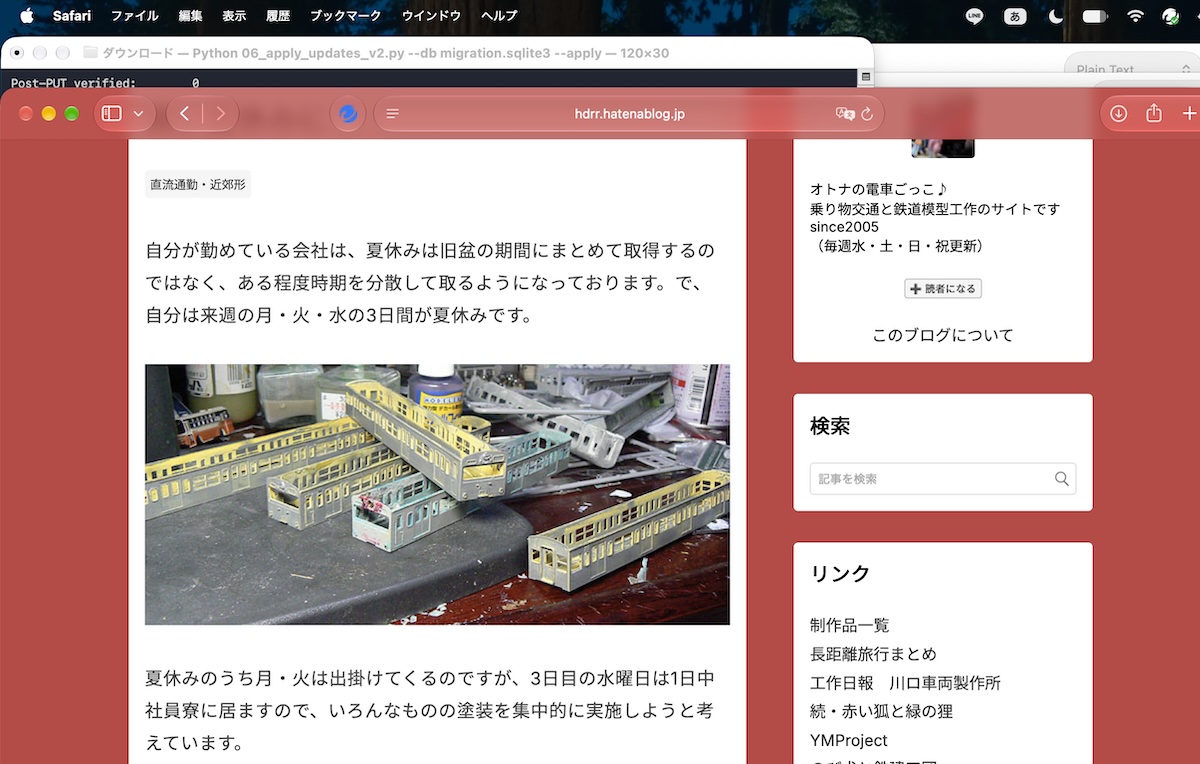This screenshot has width=1200, height=764.
Task: Click the 直流通勤・近郊形 category tag
Action: pyautogui.click(x=198, y=184)
